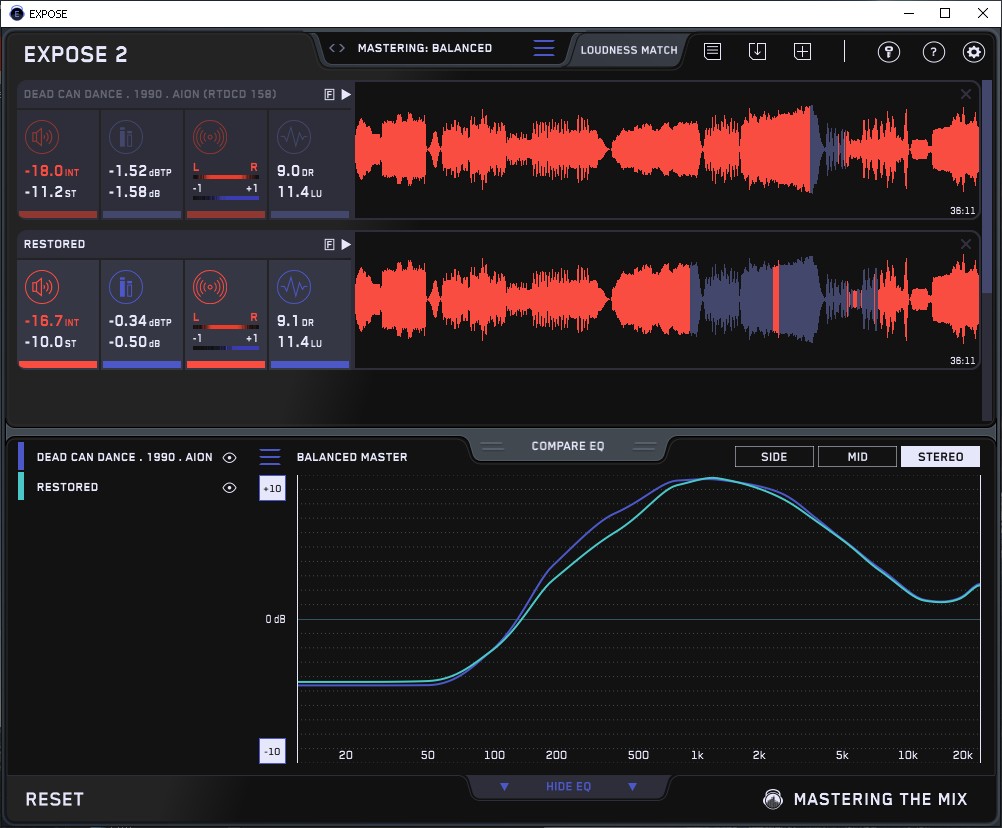This screenshot has width=1002, height=828.
Task: Click the Mastering The Mix logo icon
Action: pos(773,799)
